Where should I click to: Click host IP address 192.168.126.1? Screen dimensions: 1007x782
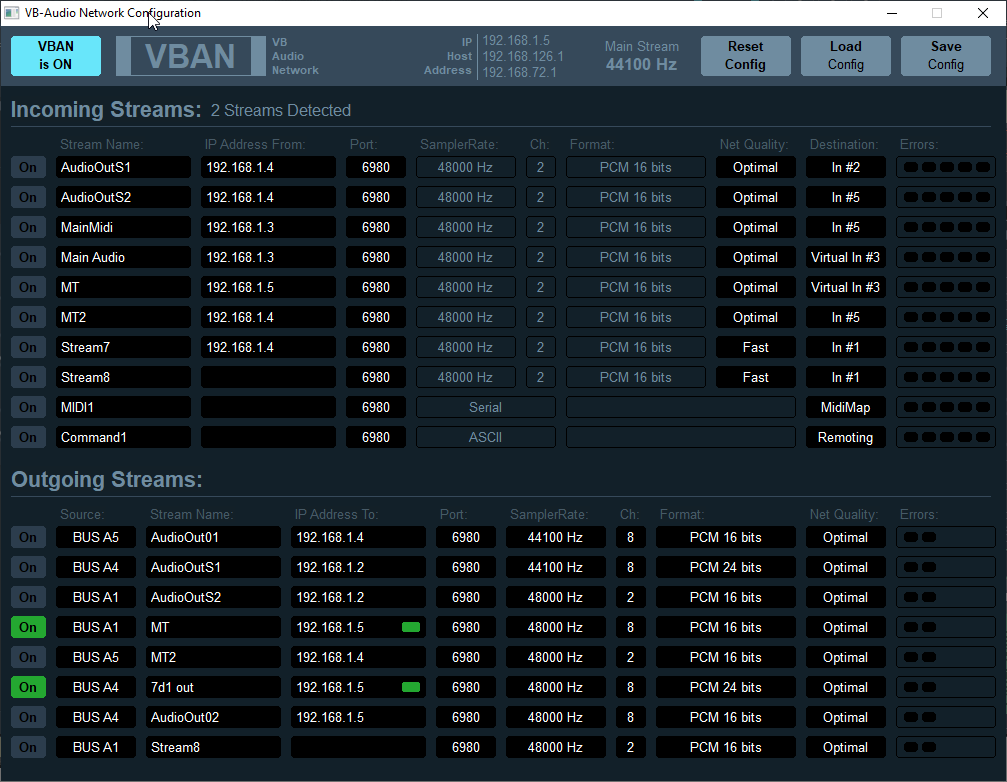click(x=523, y=56)
